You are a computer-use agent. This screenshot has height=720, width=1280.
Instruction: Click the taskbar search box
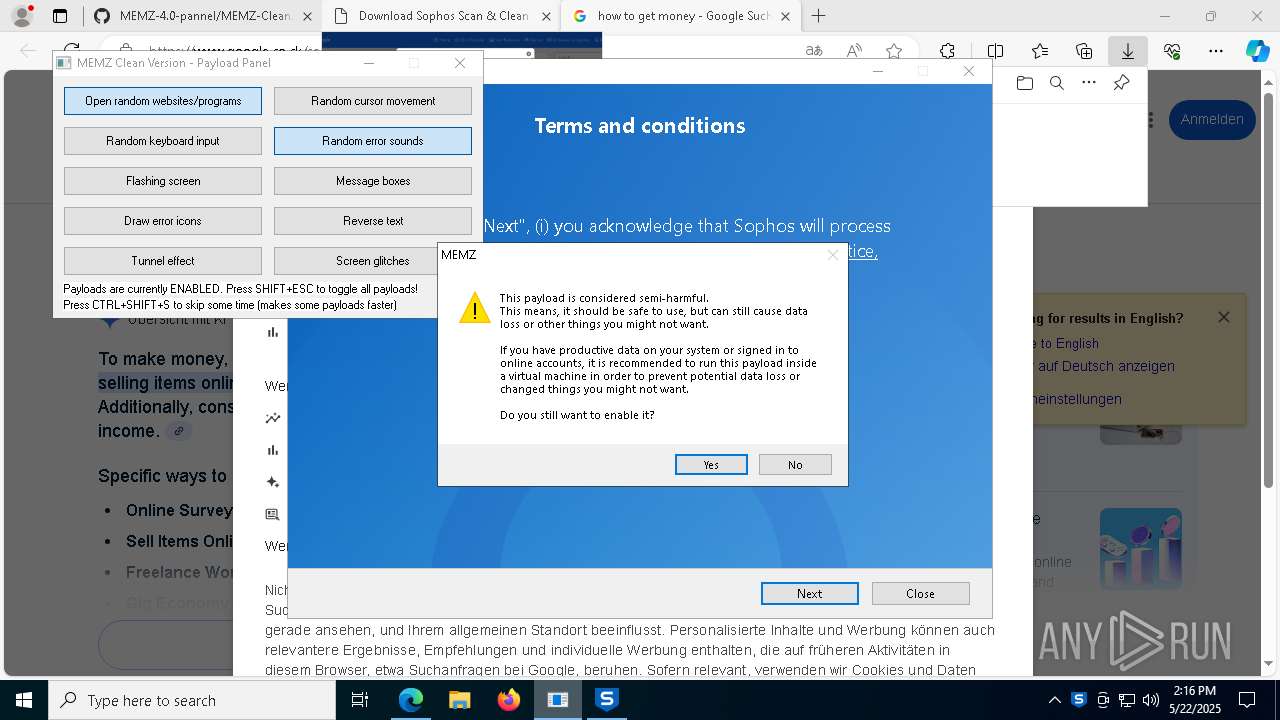coord(192,700)
